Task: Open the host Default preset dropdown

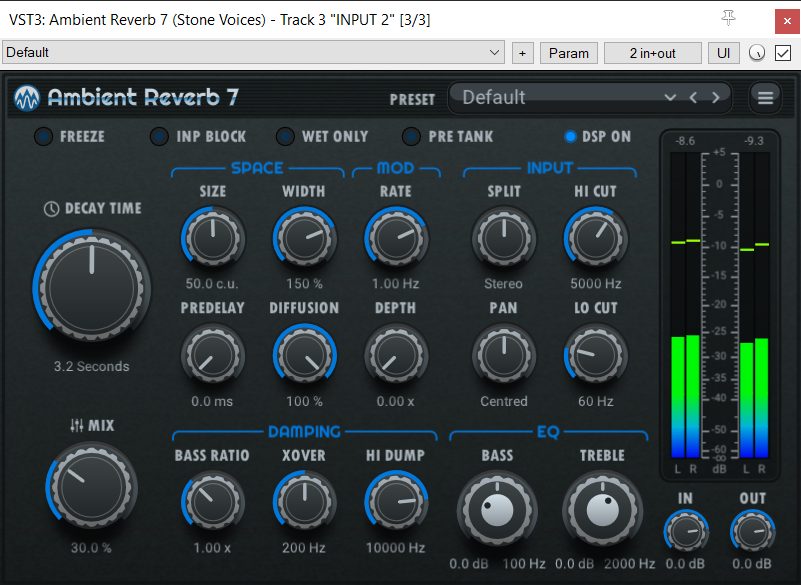Action: tap(253, 53)
